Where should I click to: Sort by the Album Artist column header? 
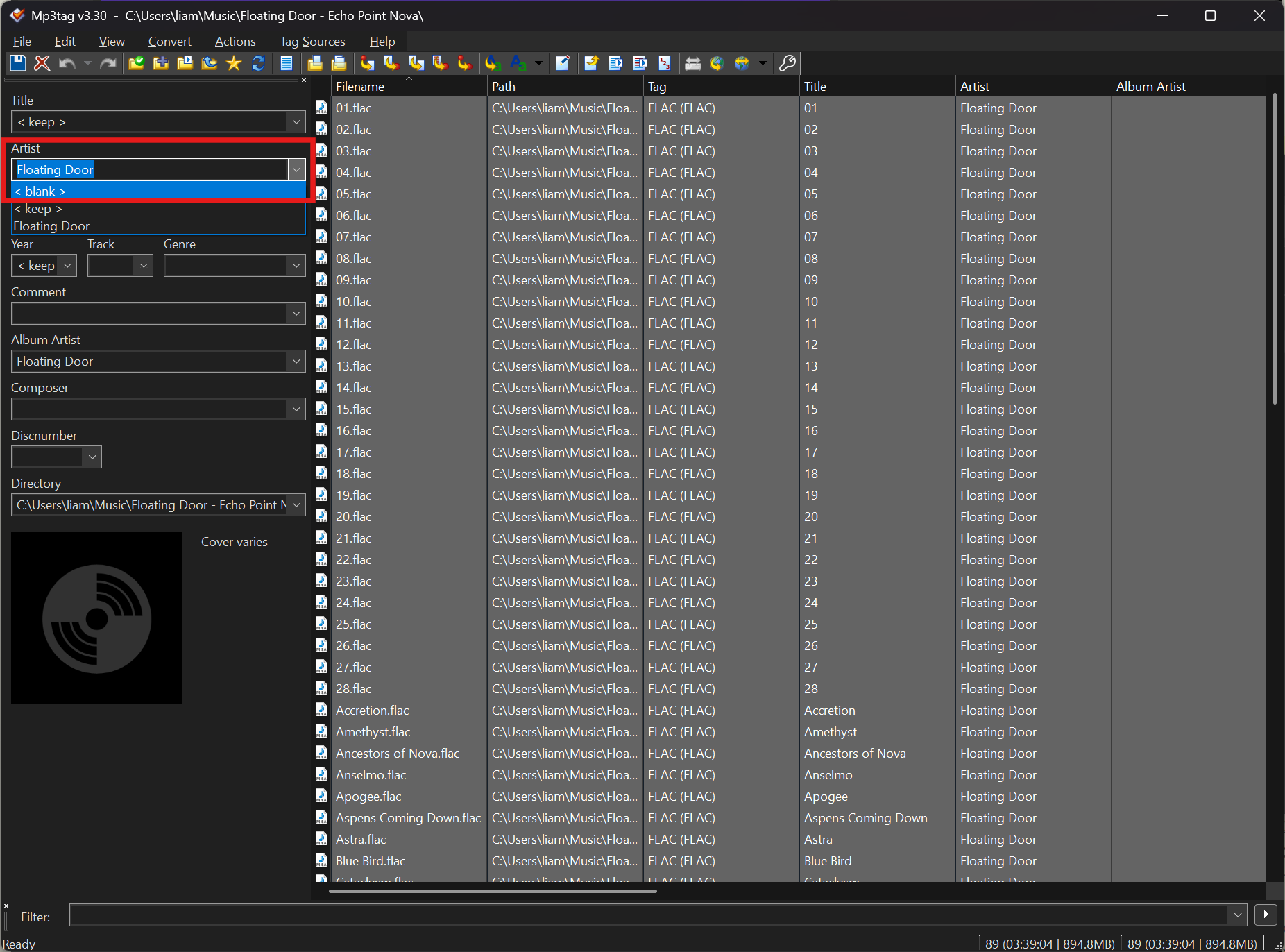1188,87
